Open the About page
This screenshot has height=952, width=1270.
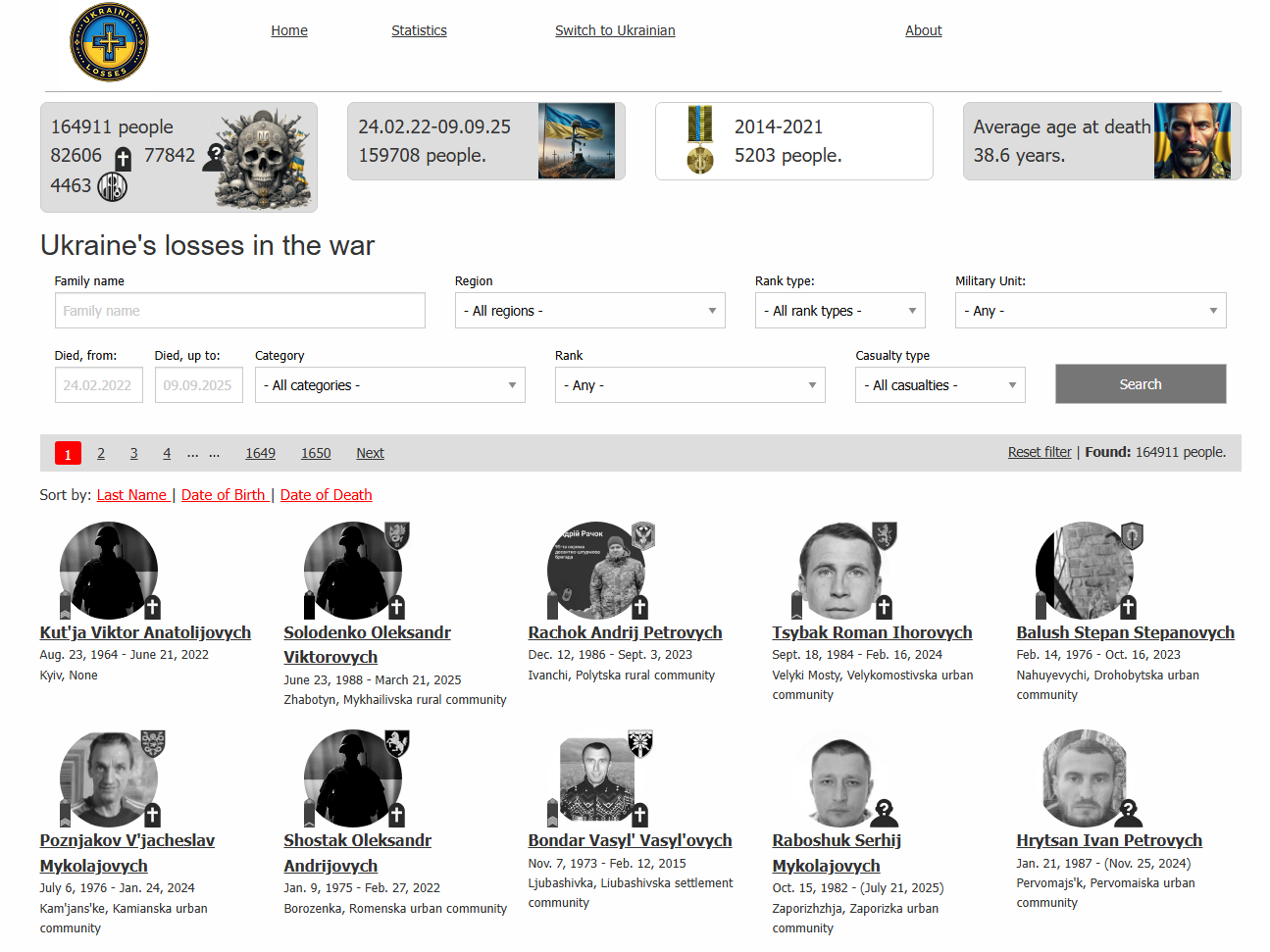[924, 30]
